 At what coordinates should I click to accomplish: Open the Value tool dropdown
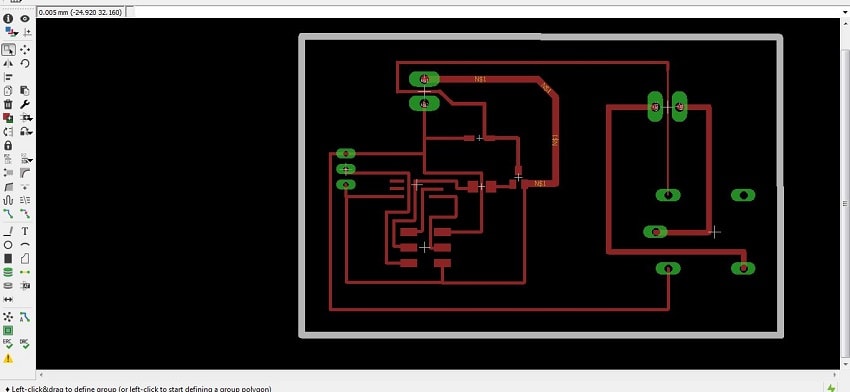26,159
